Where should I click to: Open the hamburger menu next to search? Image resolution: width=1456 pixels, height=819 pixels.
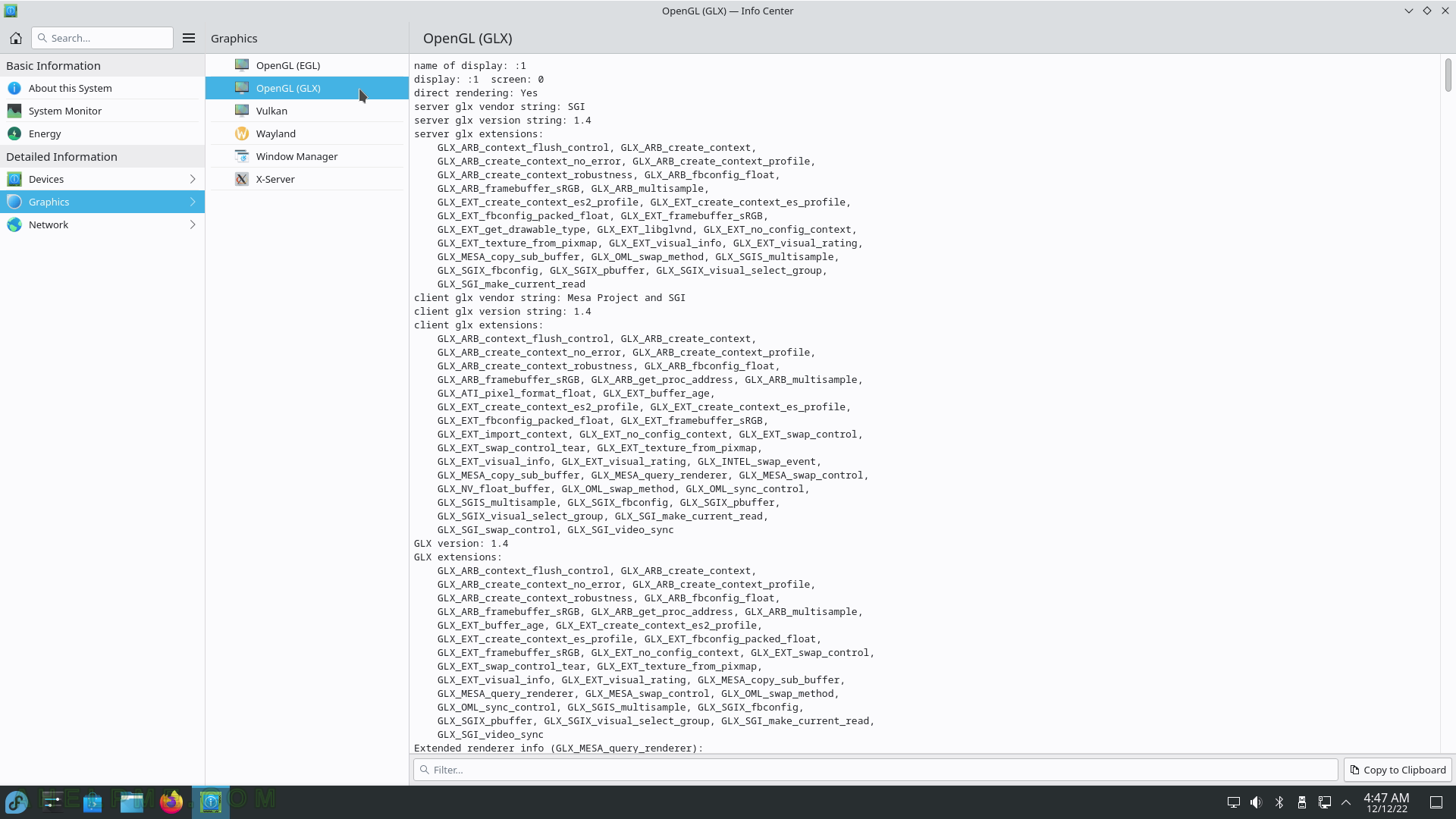tap(189, 38)
